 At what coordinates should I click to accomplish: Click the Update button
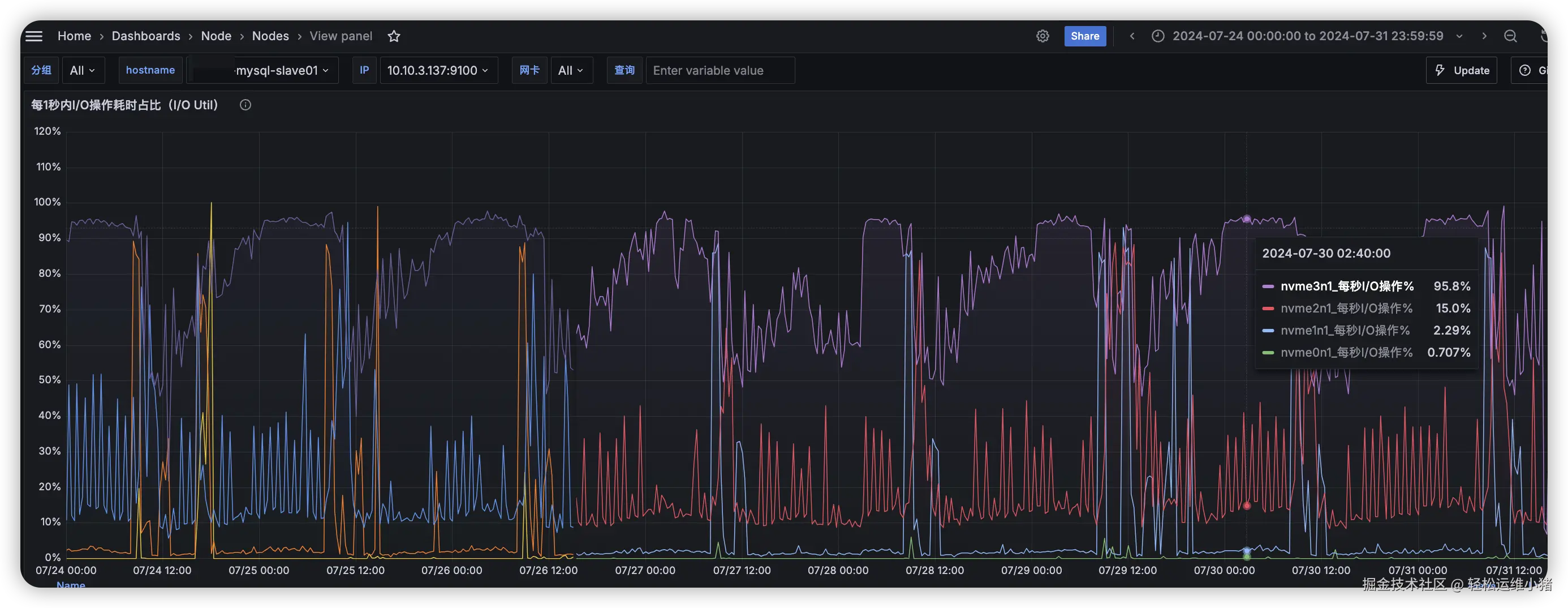(x=1462, y=70)
